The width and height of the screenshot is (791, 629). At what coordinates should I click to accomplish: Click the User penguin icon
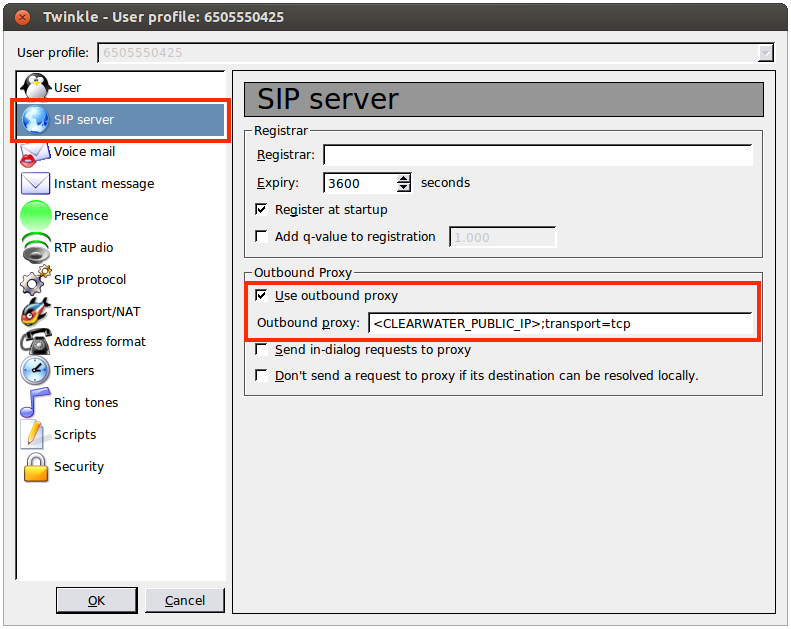[x=36, y=87]
